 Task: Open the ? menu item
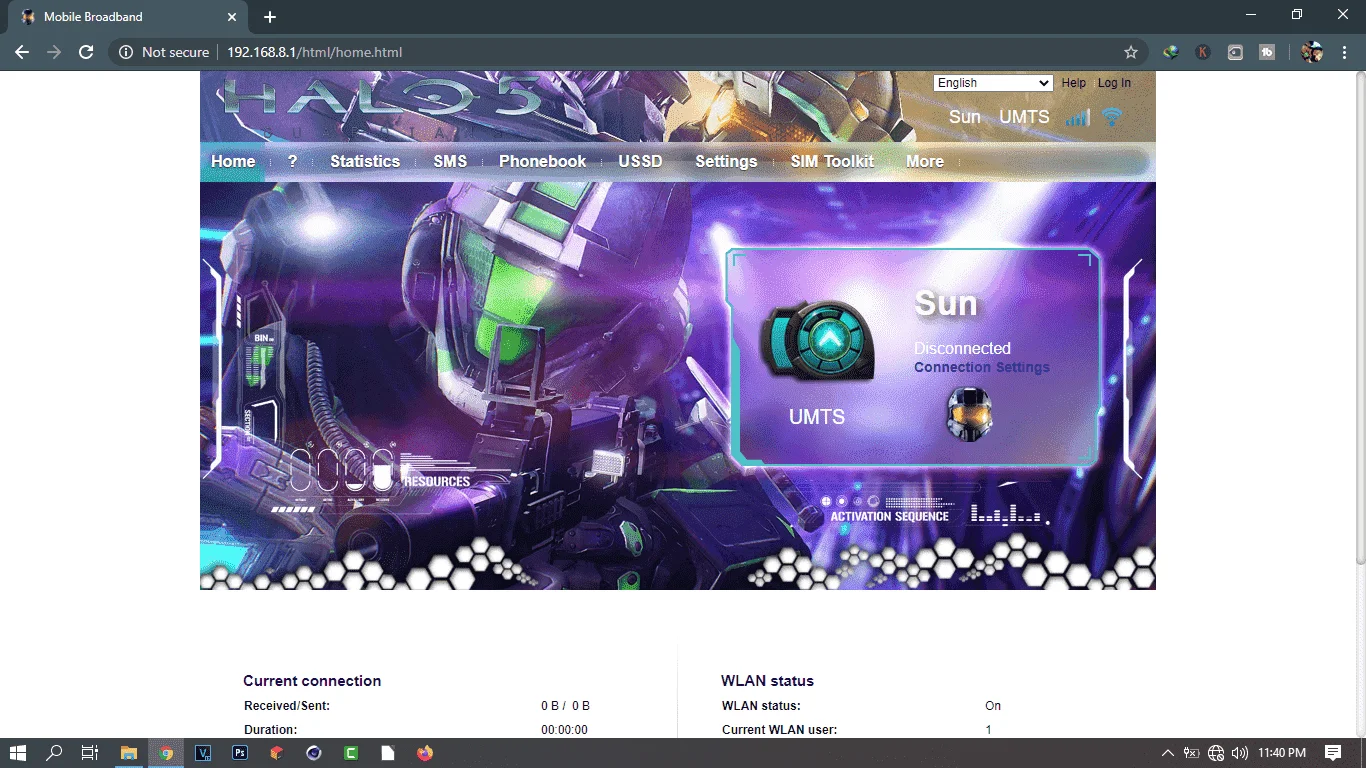(292, 161)
